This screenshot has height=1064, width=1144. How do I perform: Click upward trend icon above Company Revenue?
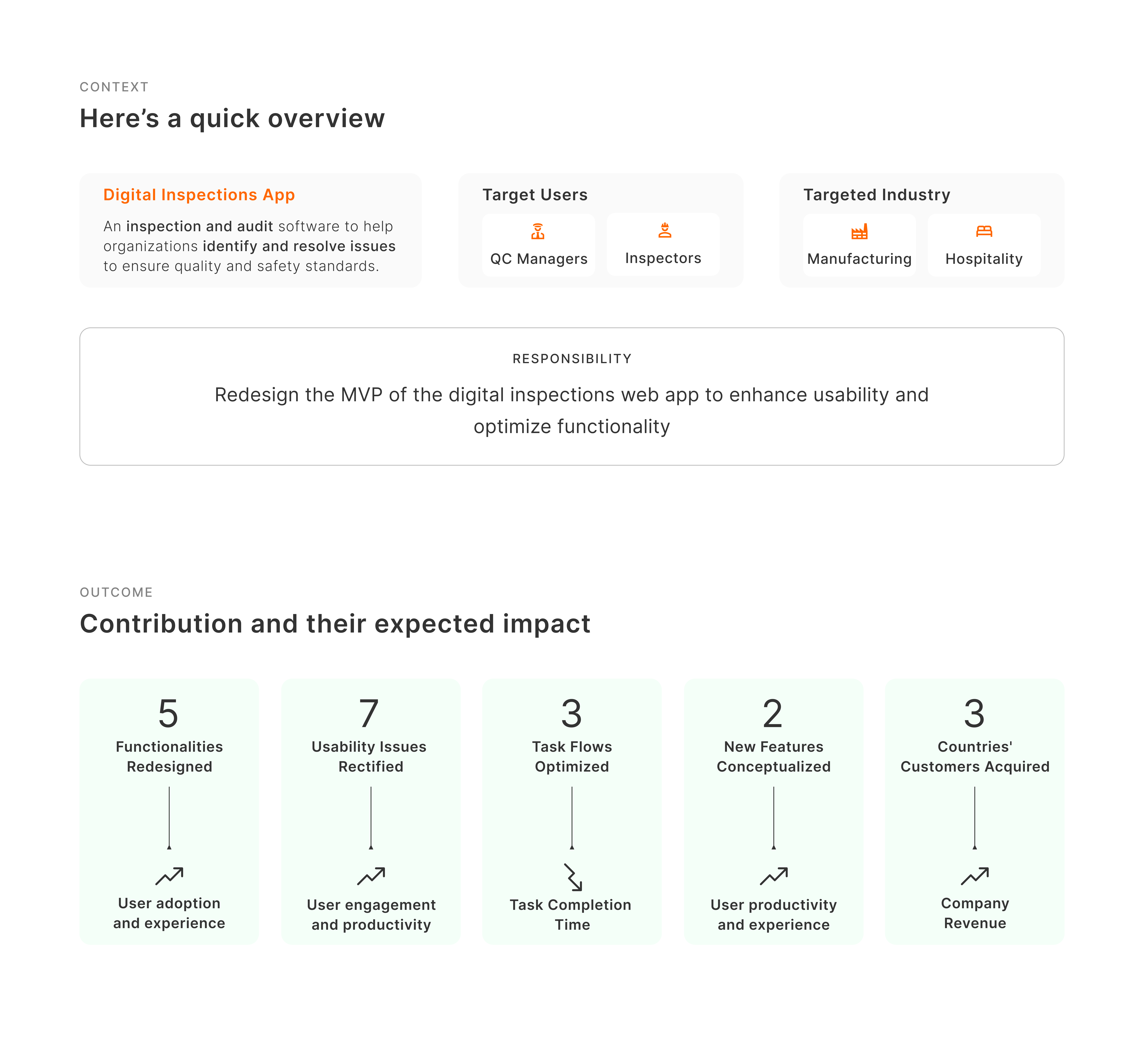click(975, 876)
